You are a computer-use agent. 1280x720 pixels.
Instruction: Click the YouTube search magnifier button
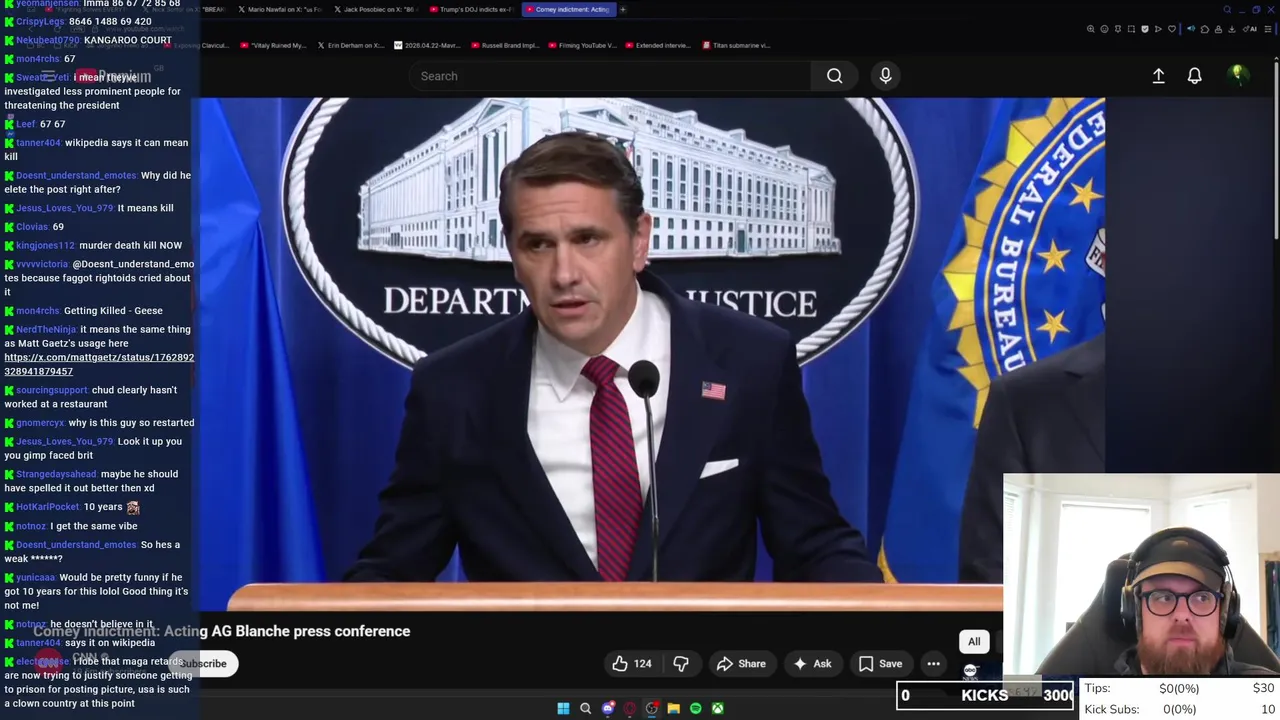(x=834, y=76)
